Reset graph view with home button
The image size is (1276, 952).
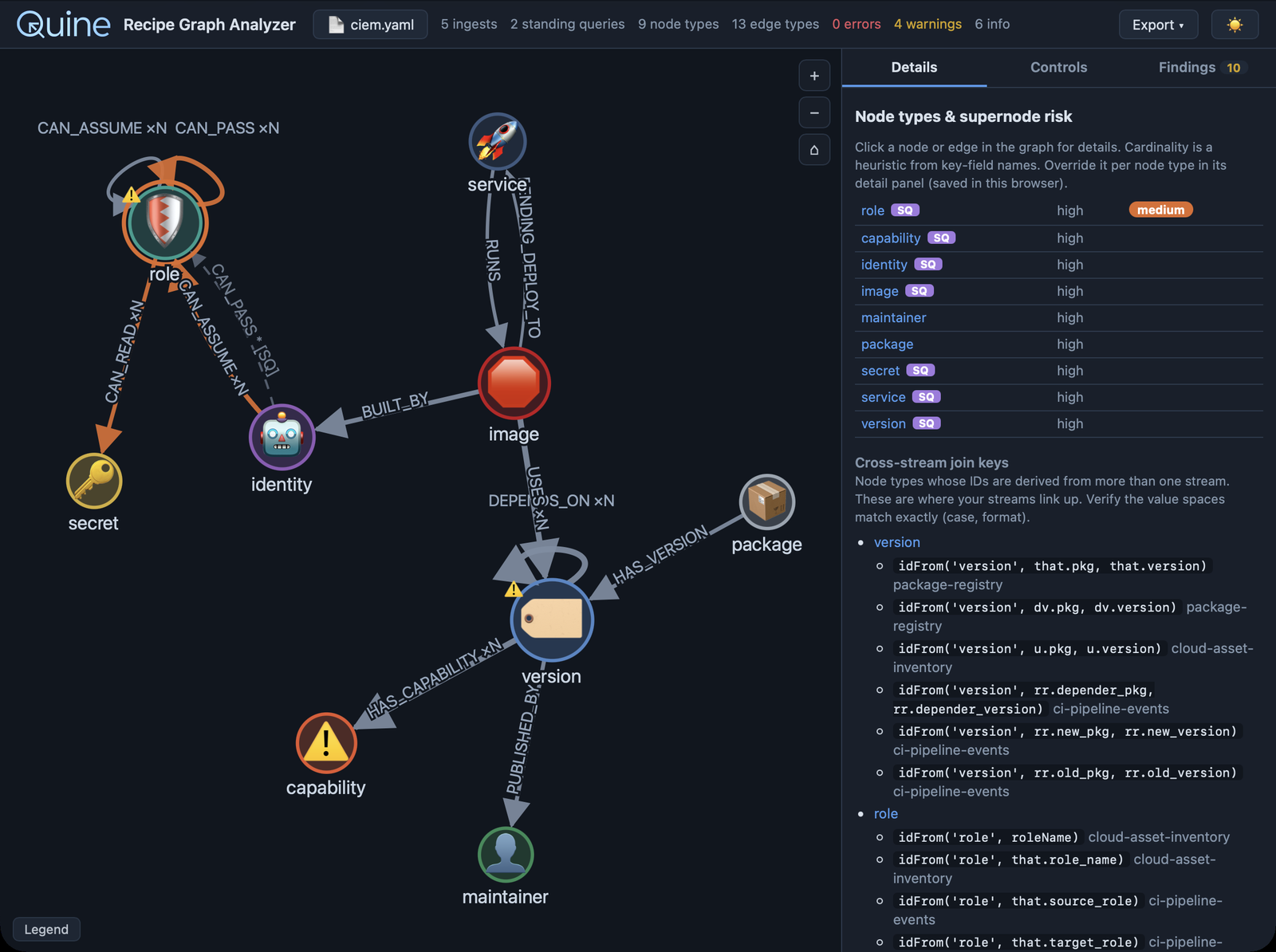pyautogui.click(x=814, y=150)
